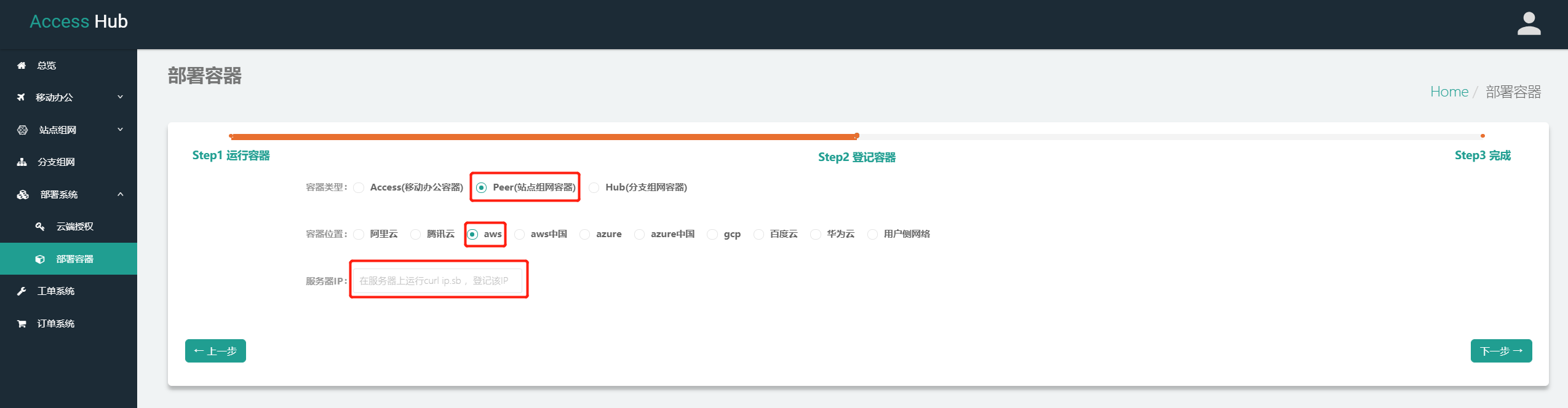
Task: Click the Access Hub logo
Action: pyautogui.click(x=79, y=22)
